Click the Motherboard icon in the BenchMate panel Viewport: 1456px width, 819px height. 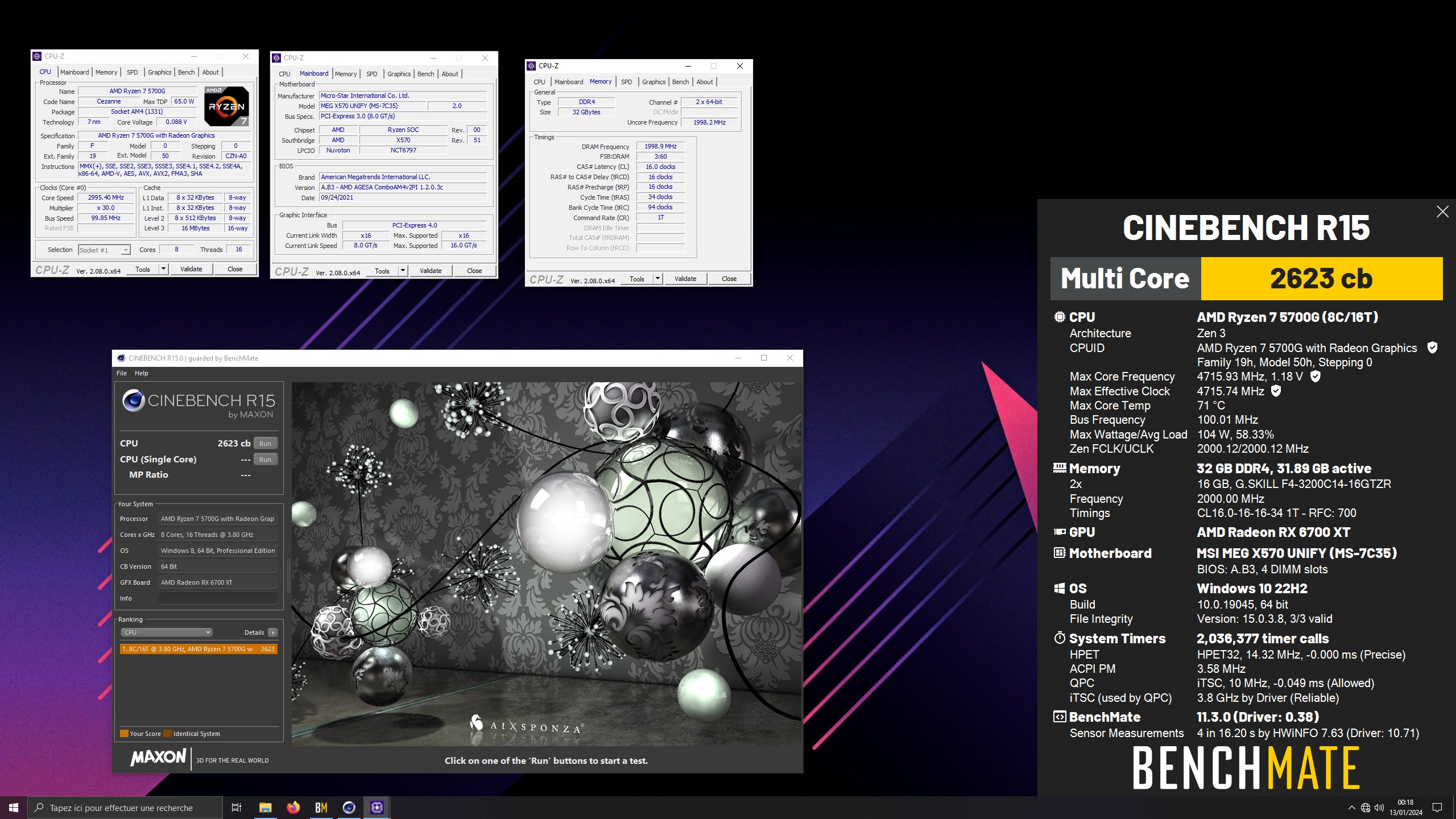click(x=1059, y=553)
